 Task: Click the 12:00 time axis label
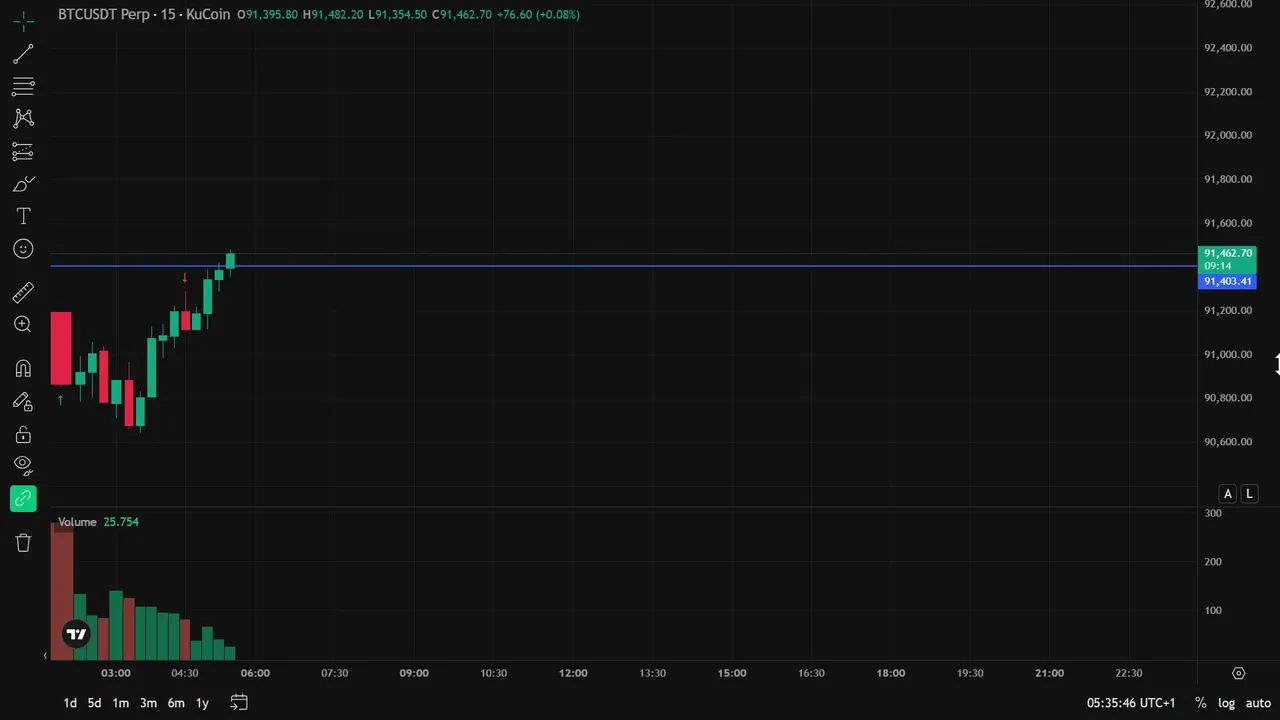(x=573, y=673)
